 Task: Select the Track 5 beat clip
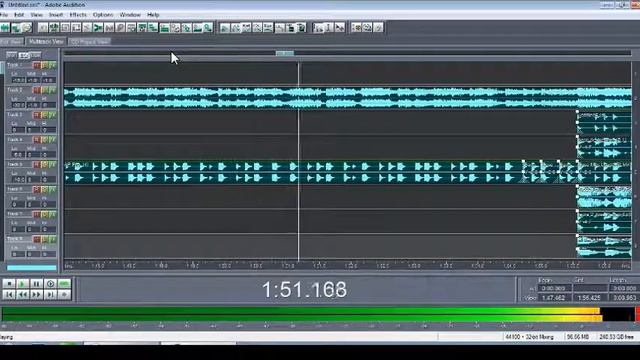pyautogui.click(x=294, y=172)
